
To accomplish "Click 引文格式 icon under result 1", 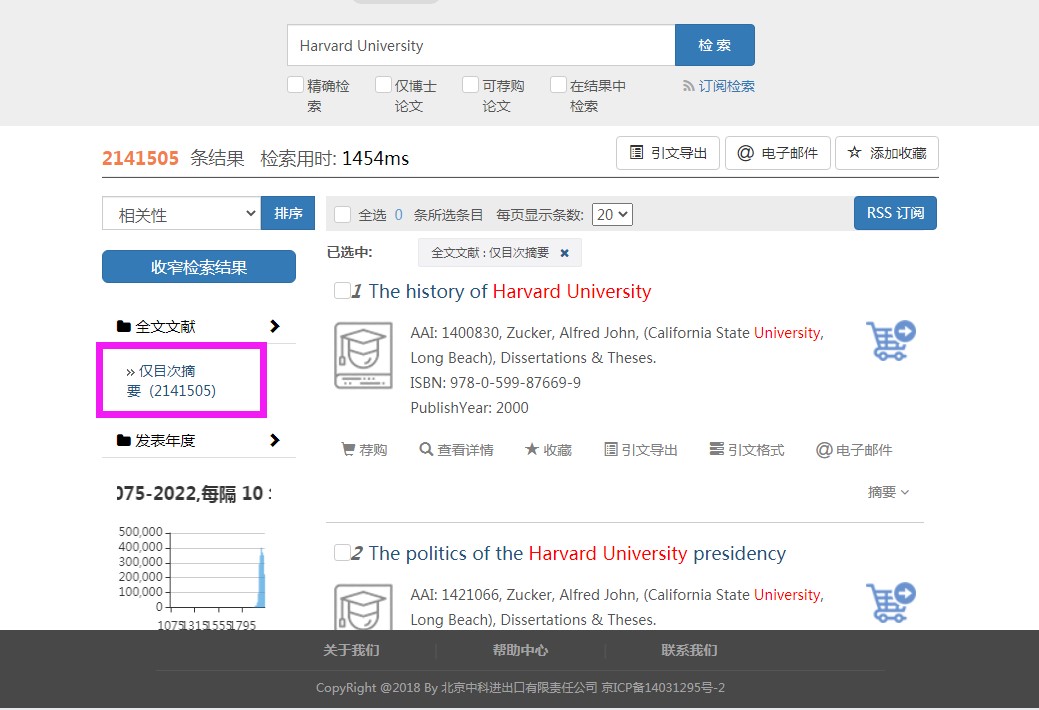I will pos(716,449).
